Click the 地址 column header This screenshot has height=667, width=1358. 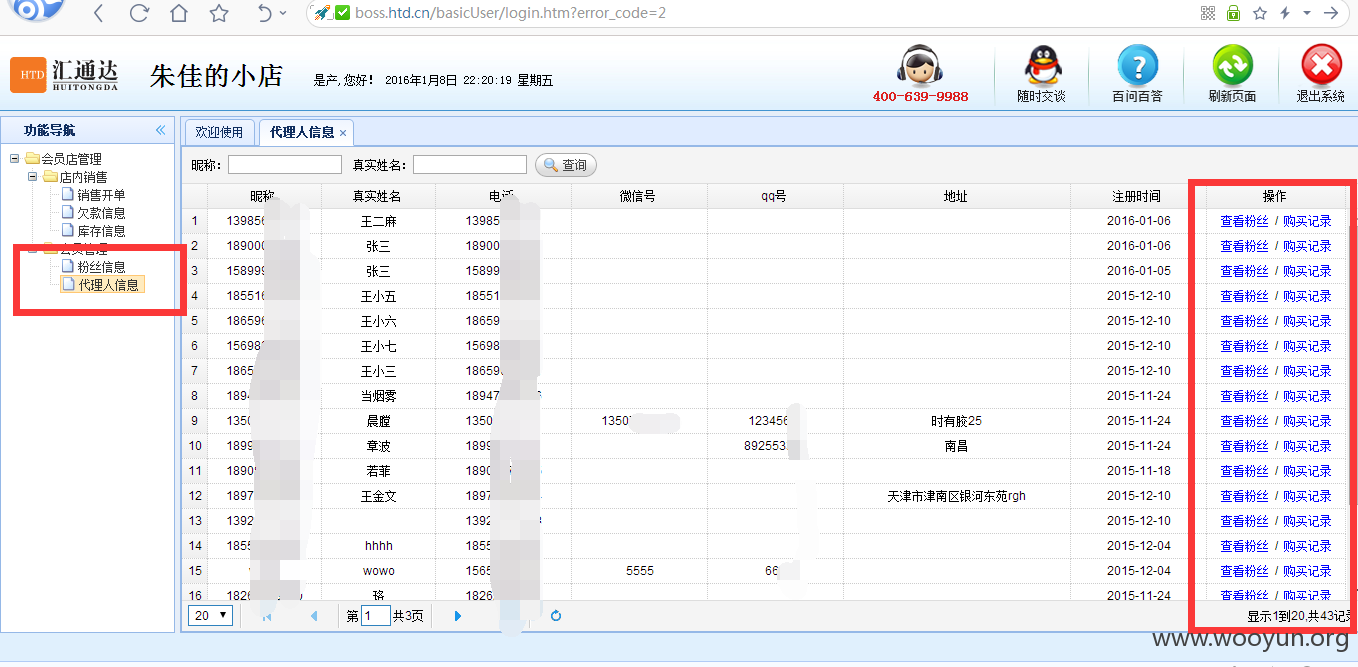956,196
